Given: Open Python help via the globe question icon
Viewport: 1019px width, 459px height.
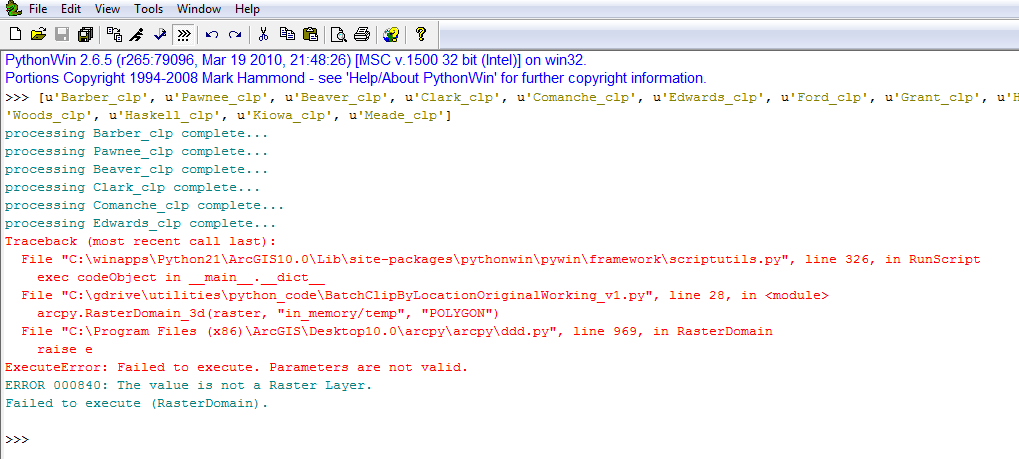Looking at the screenshot, I should [x=391, y=34].
